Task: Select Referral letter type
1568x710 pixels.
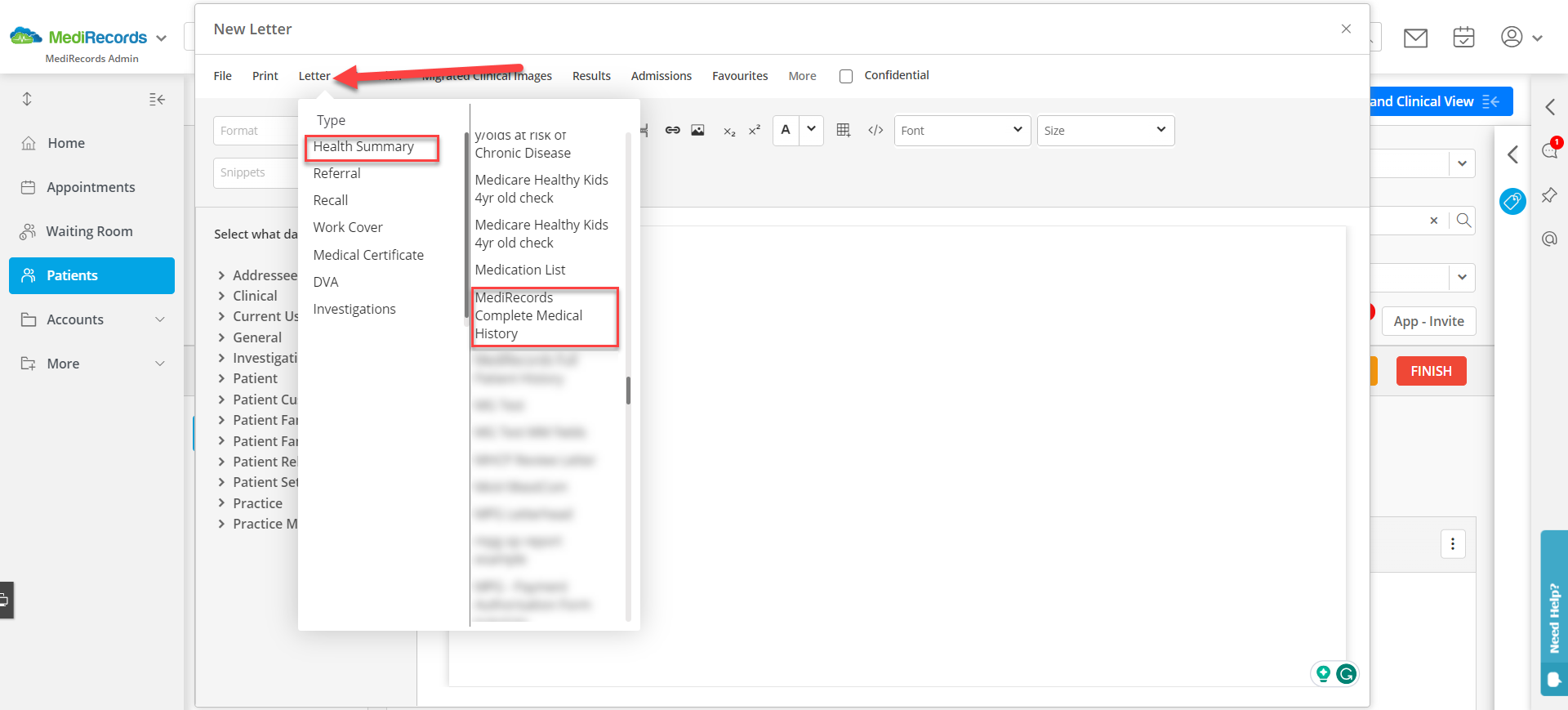Action: [x=337, y=173]
